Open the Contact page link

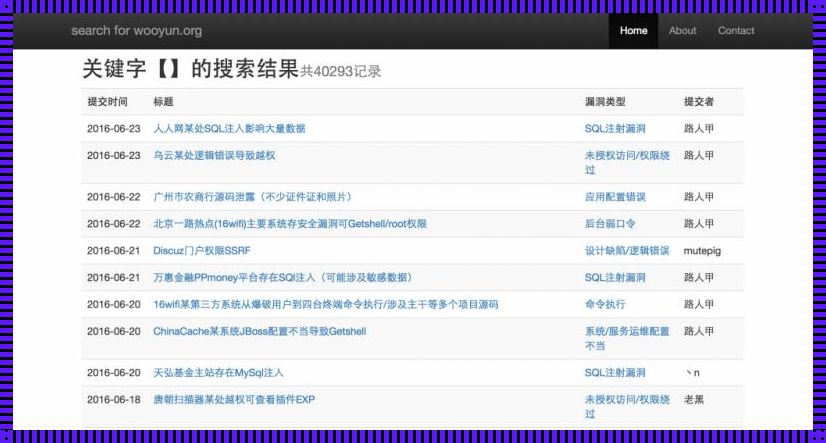(736, 31)
